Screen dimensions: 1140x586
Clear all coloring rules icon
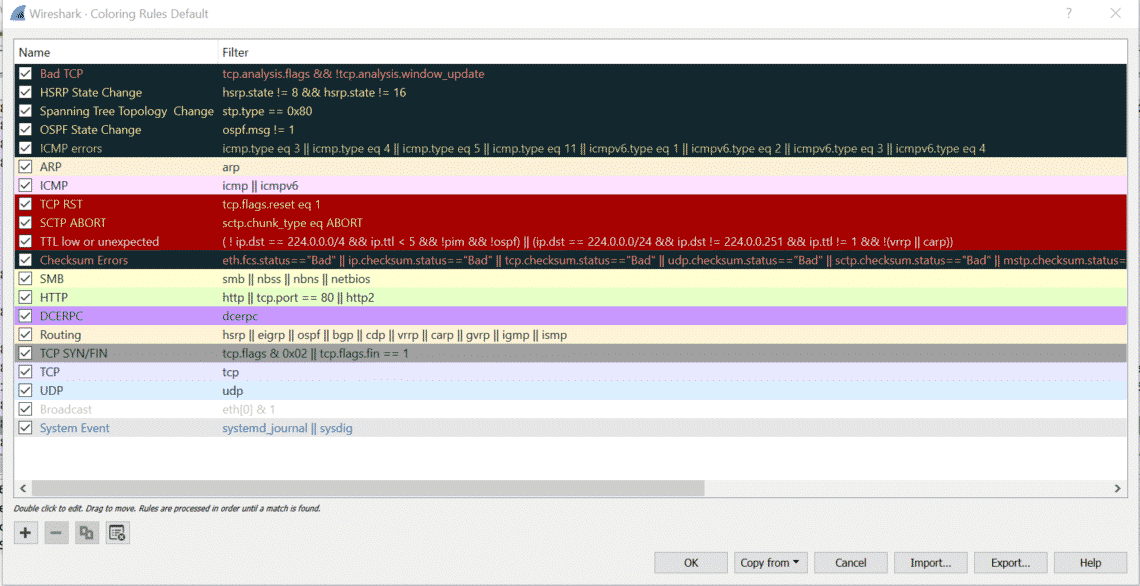click(117, 533)
